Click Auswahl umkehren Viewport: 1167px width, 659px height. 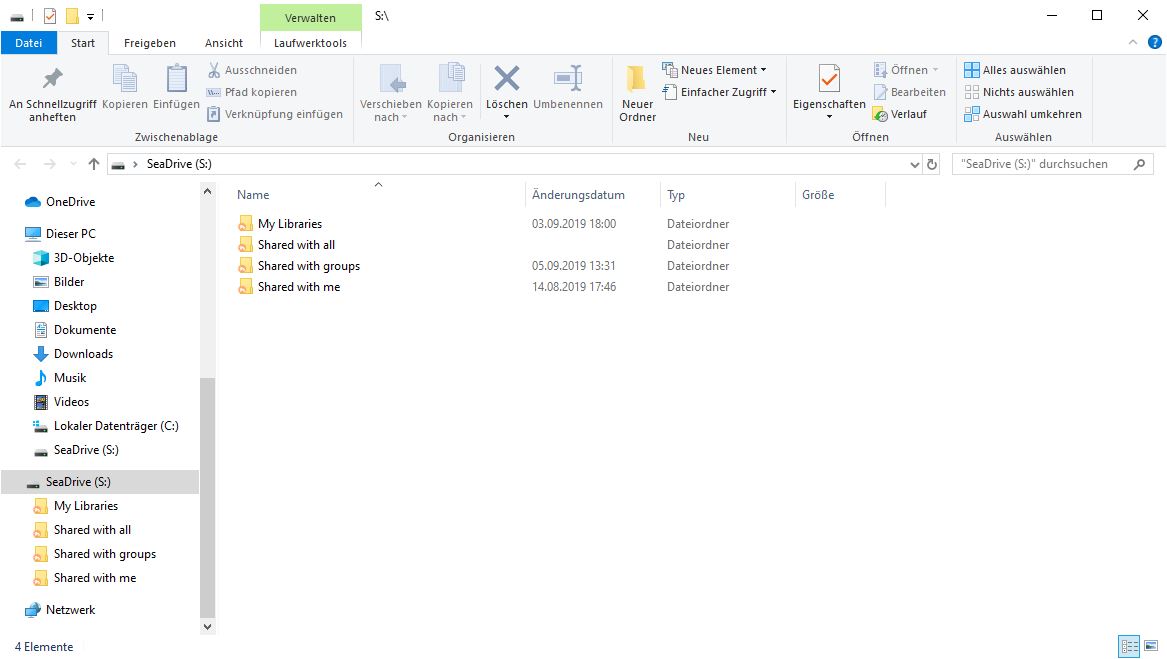1022,114
